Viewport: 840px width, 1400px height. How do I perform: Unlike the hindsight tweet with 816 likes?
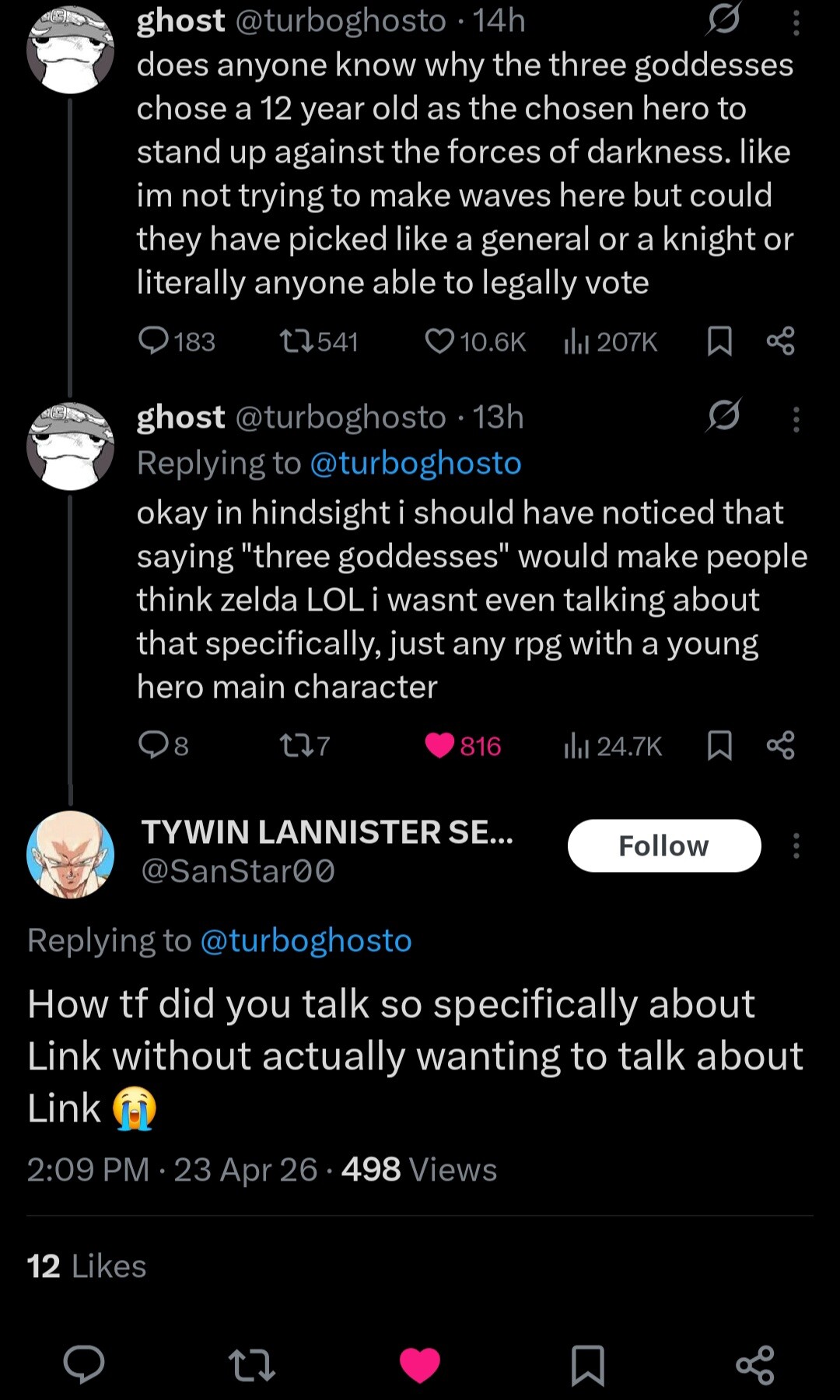pyautogui.click(x=439, y=745)
